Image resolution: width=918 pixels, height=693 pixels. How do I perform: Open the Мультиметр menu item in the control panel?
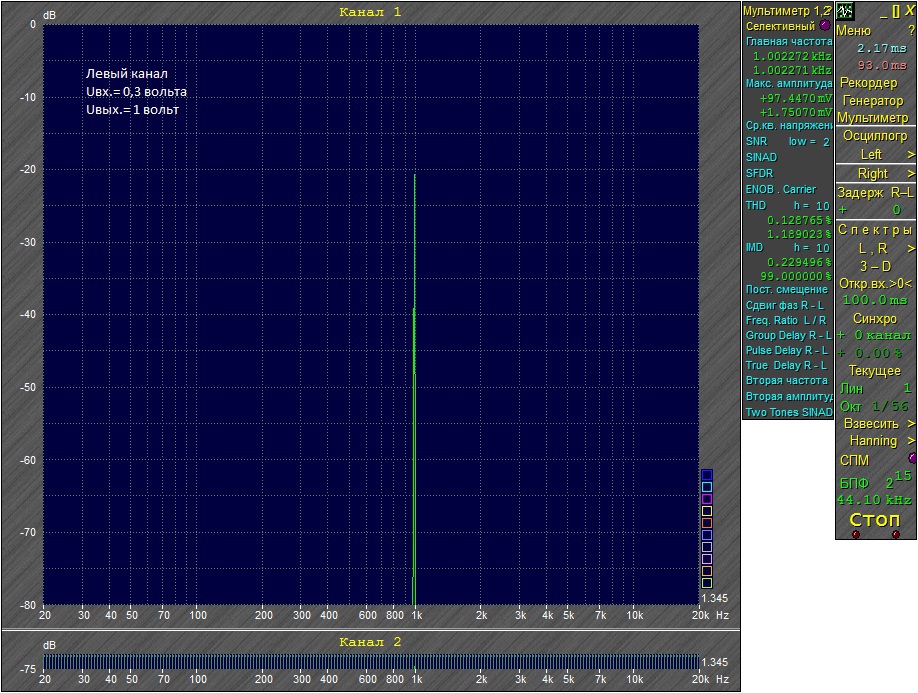tap(872, 118)
